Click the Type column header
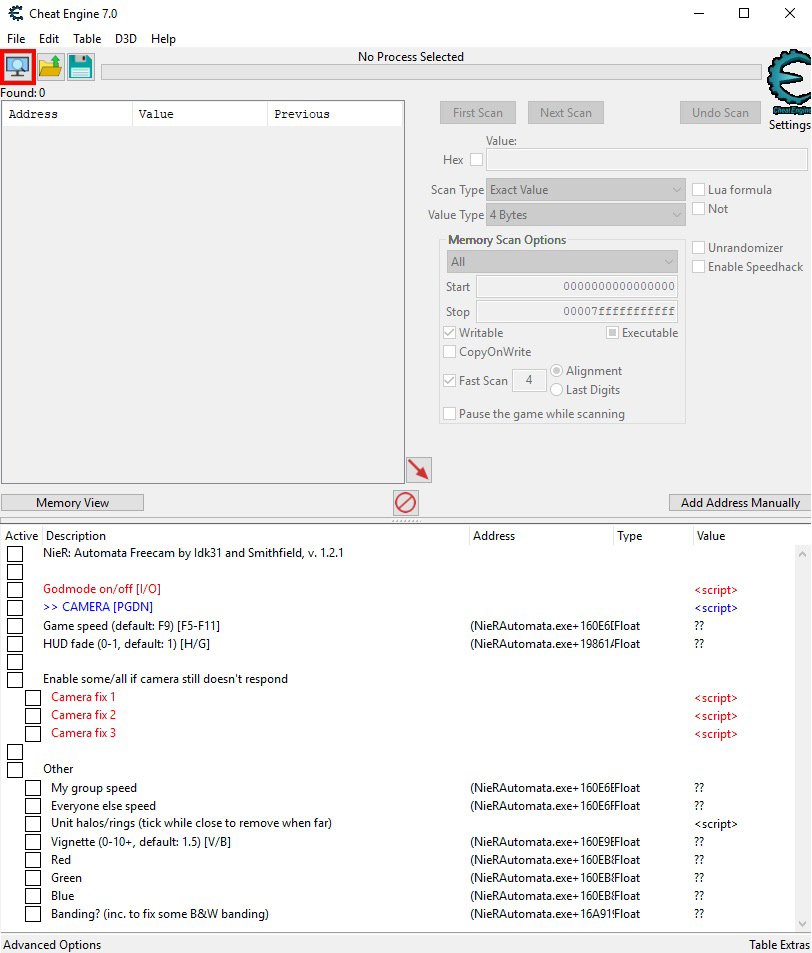The image size is (812, 953). click(x=652, y=535)
